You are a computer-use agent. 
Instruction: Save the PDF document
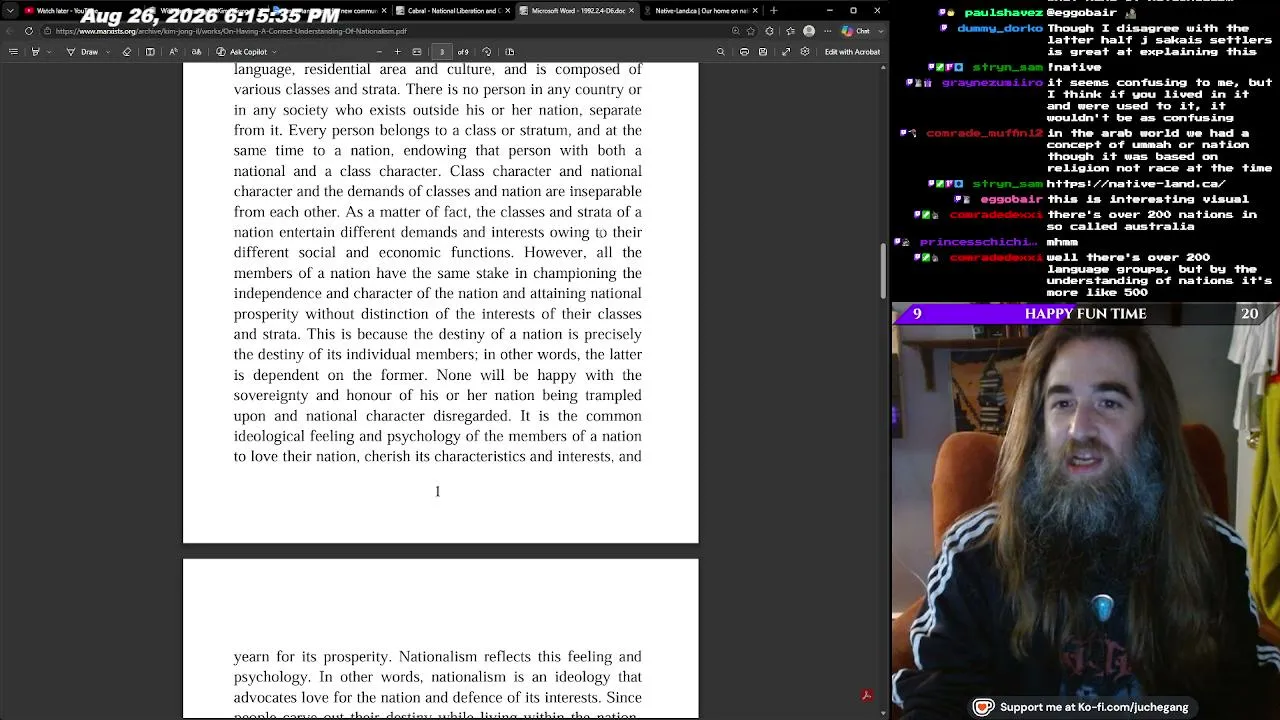click(764, 52)
